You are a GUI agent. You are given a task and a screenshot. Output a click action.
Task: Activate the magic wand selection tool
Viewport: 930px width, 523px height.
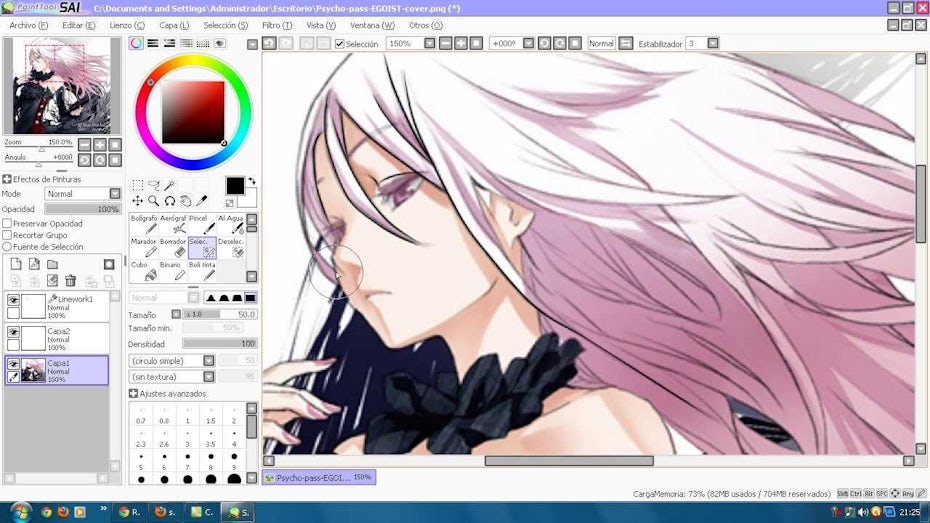pos(170,185)
